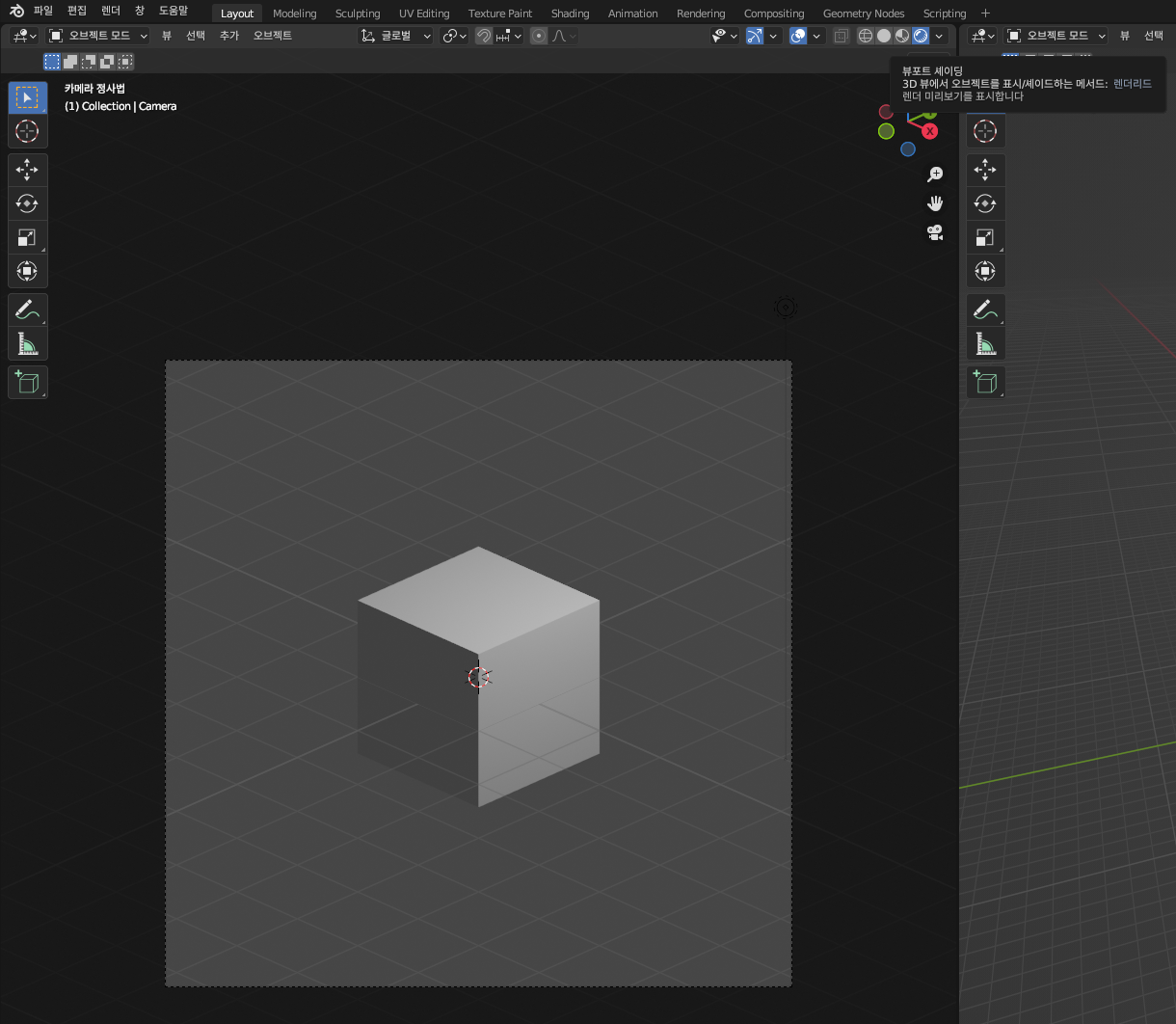This screenshot has width=1176, height=1024.
Task: Select the Rotate tool in left toolbar
Action: (27, 203)
